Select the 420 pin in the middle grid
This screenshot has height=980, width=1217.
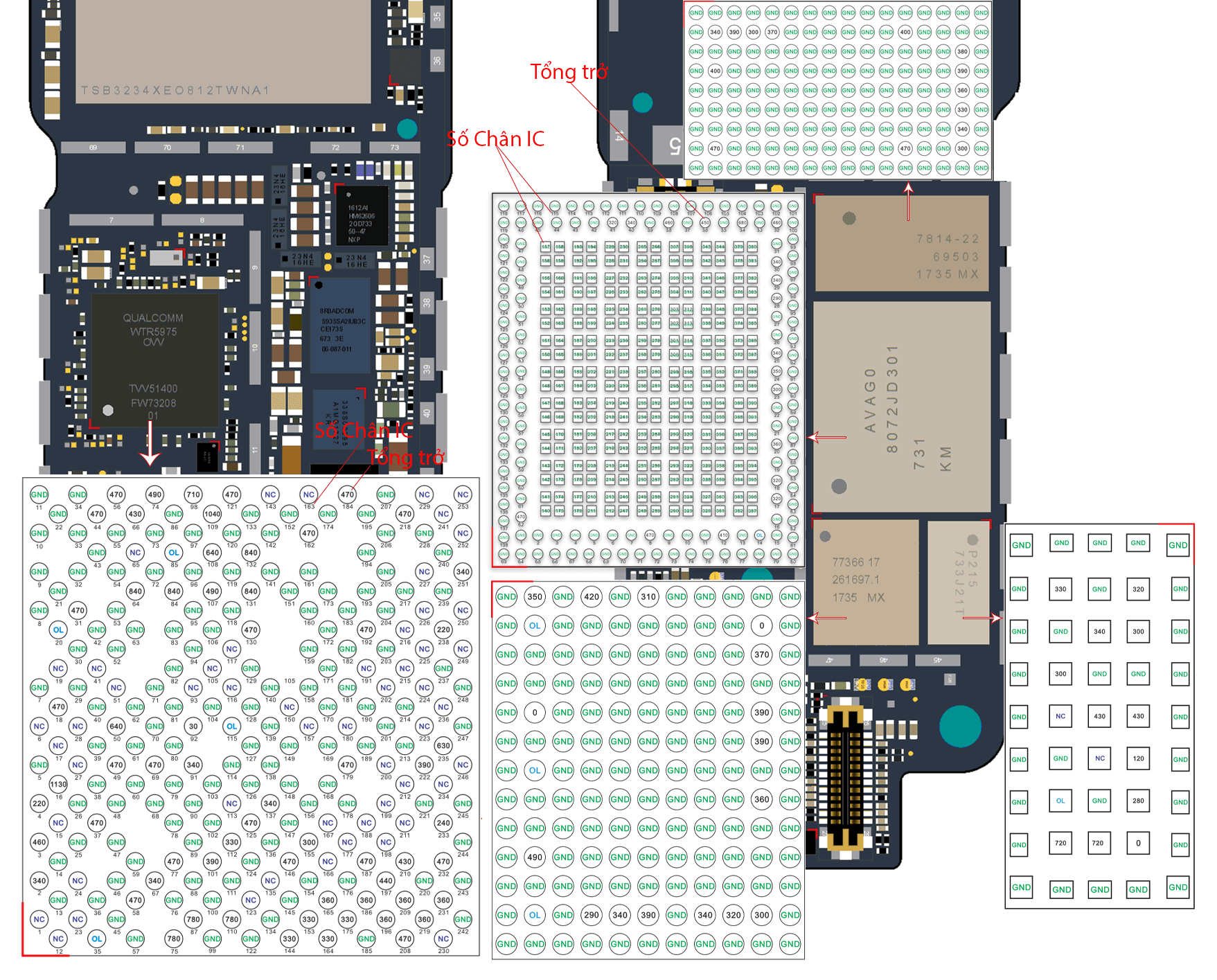(592, 596)
